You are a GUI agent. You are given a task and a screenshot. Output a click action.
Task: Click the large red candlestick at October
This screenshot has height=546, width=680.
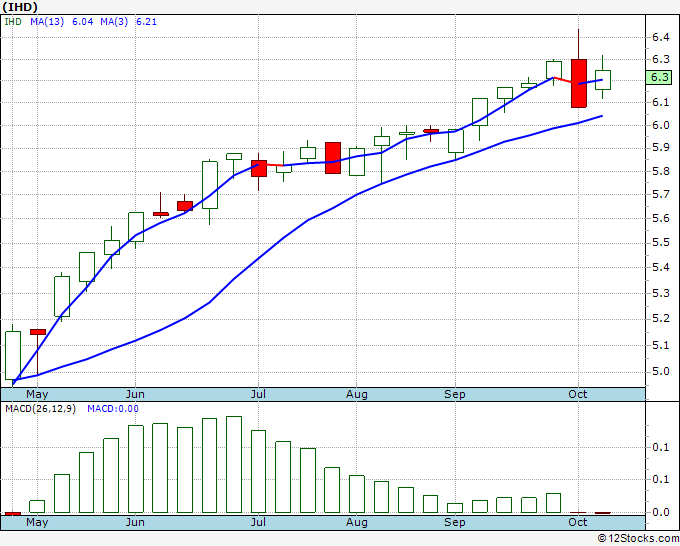pos(579,83)
